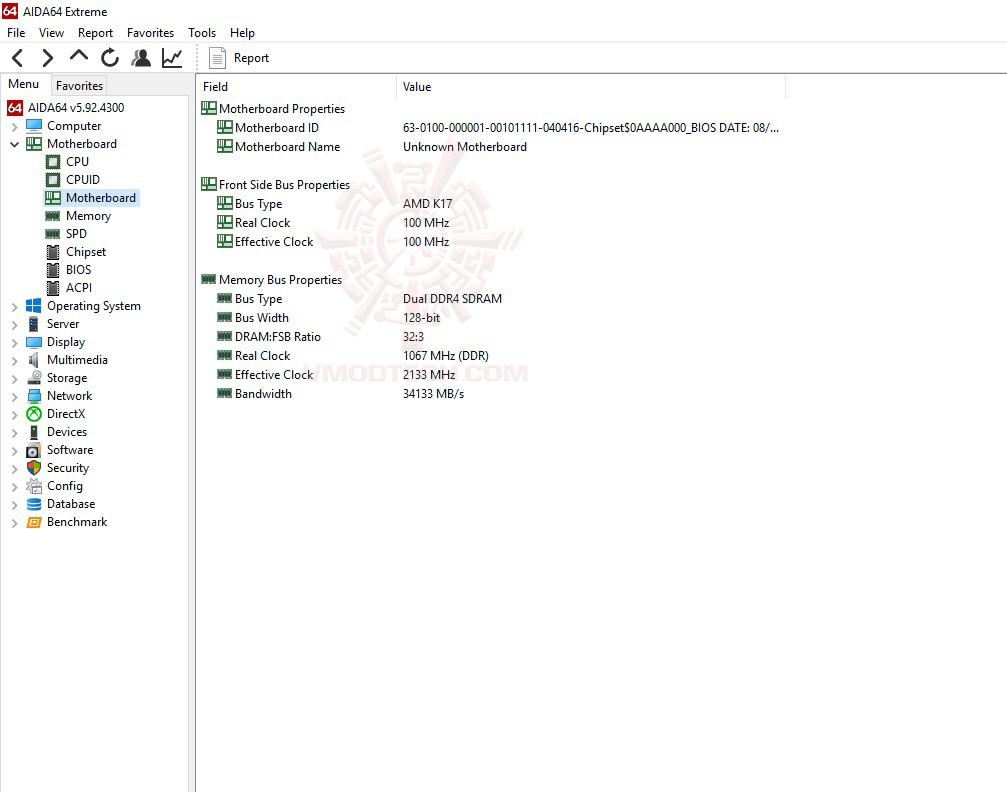Screen dimensions: 1007x792
Task: Open the graph chart toolbar icon
Action: tap(171, 58)
